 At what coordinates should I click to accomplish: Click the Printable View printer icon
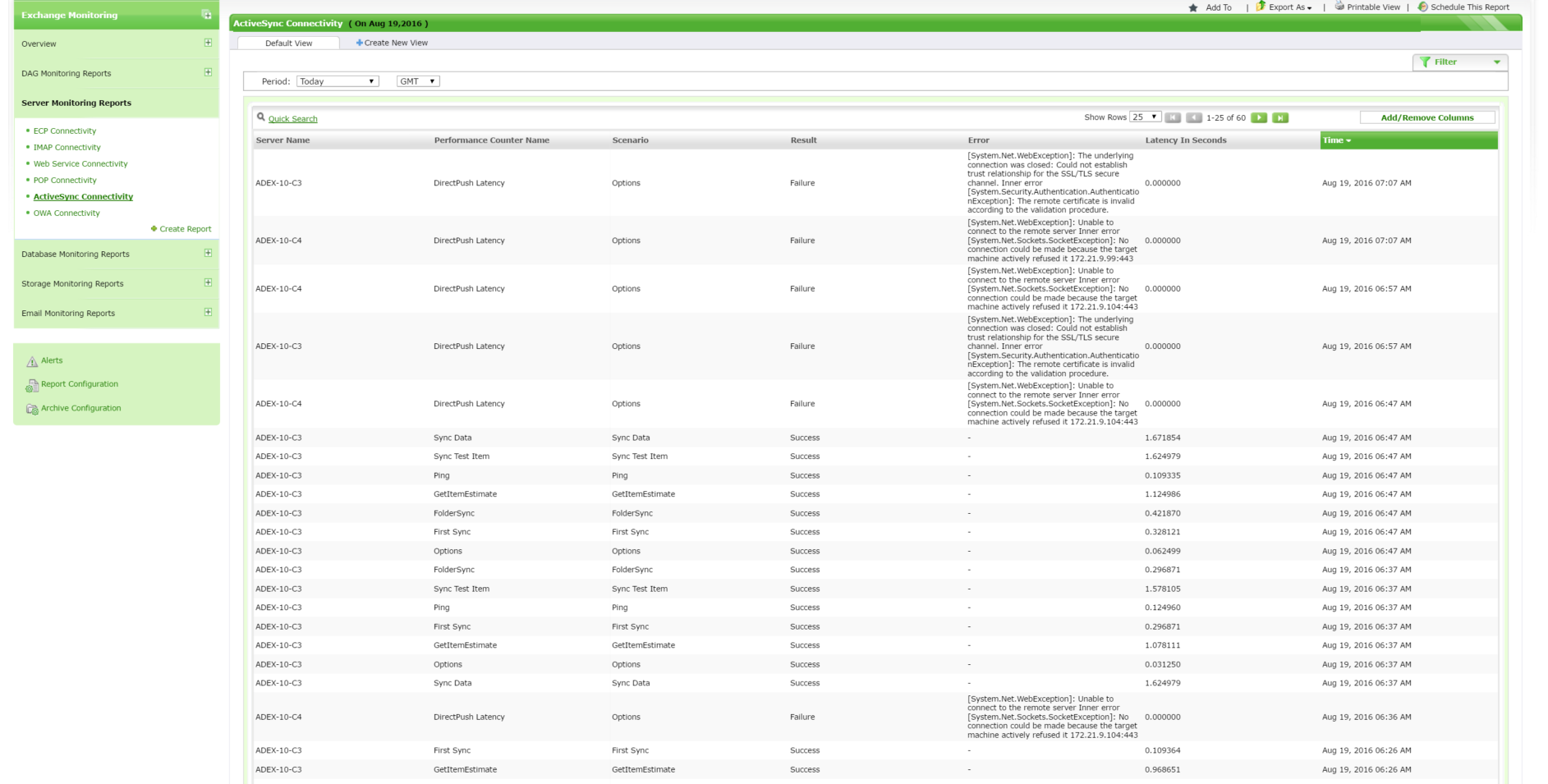click(1338, 7)
